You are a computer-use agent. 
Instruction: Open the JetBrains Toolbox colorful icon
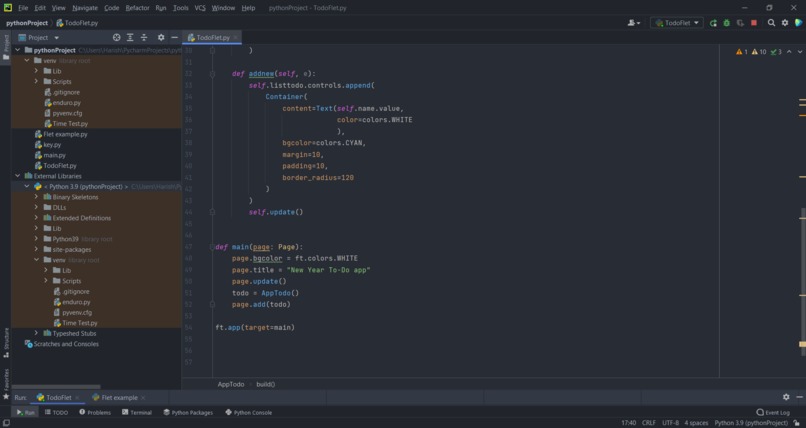pos(798,23)
